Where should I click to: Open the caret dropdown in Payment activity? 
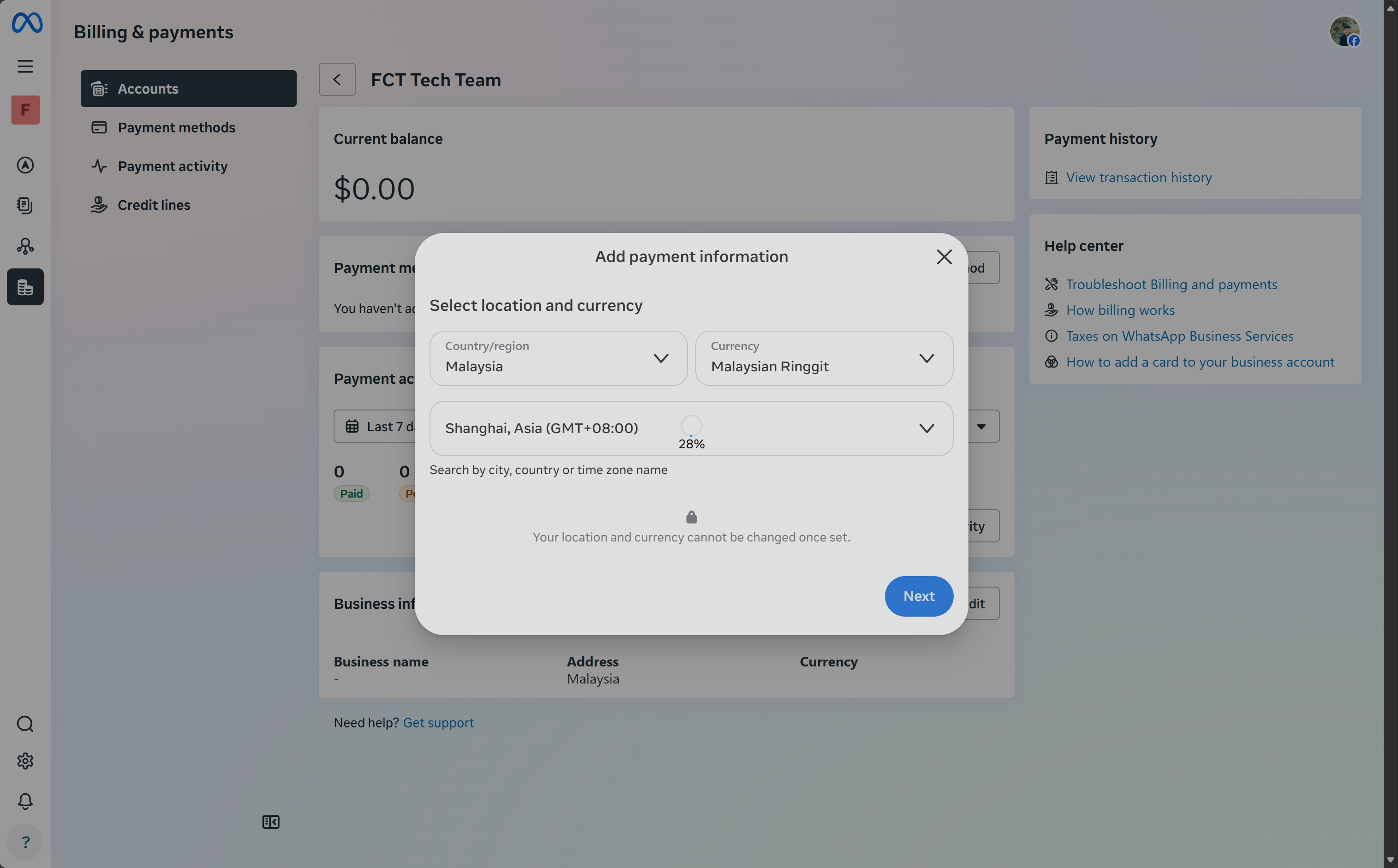(982, 427)
